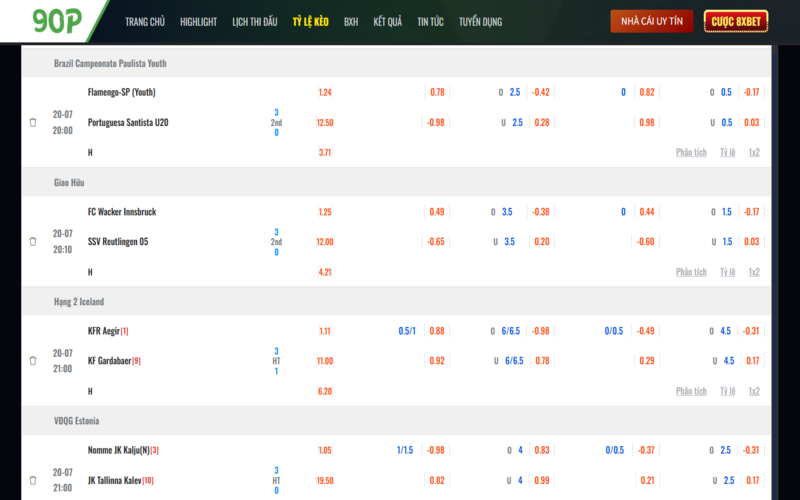Open the Trang Chủ menu
This screenshot has width=800, height=500.
tap(145, 21)
